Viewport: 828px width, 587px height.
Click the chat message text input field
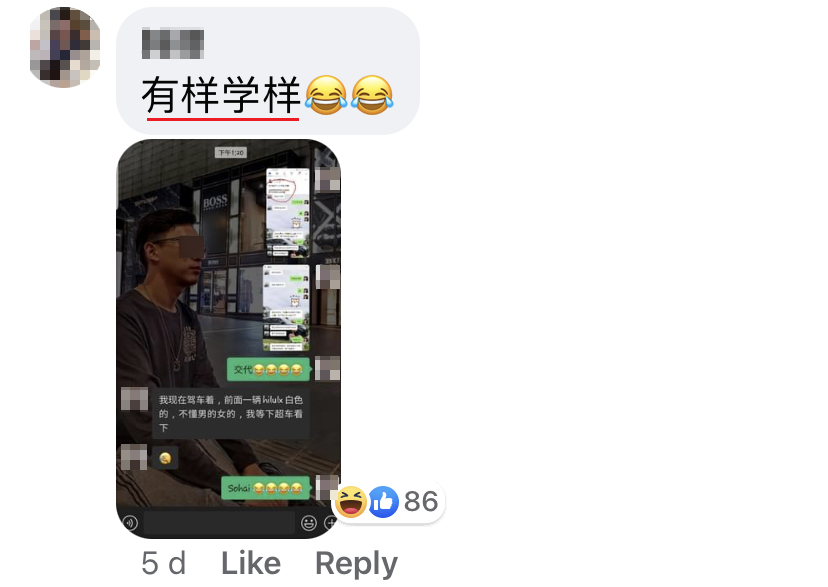(x=219, y=523)
